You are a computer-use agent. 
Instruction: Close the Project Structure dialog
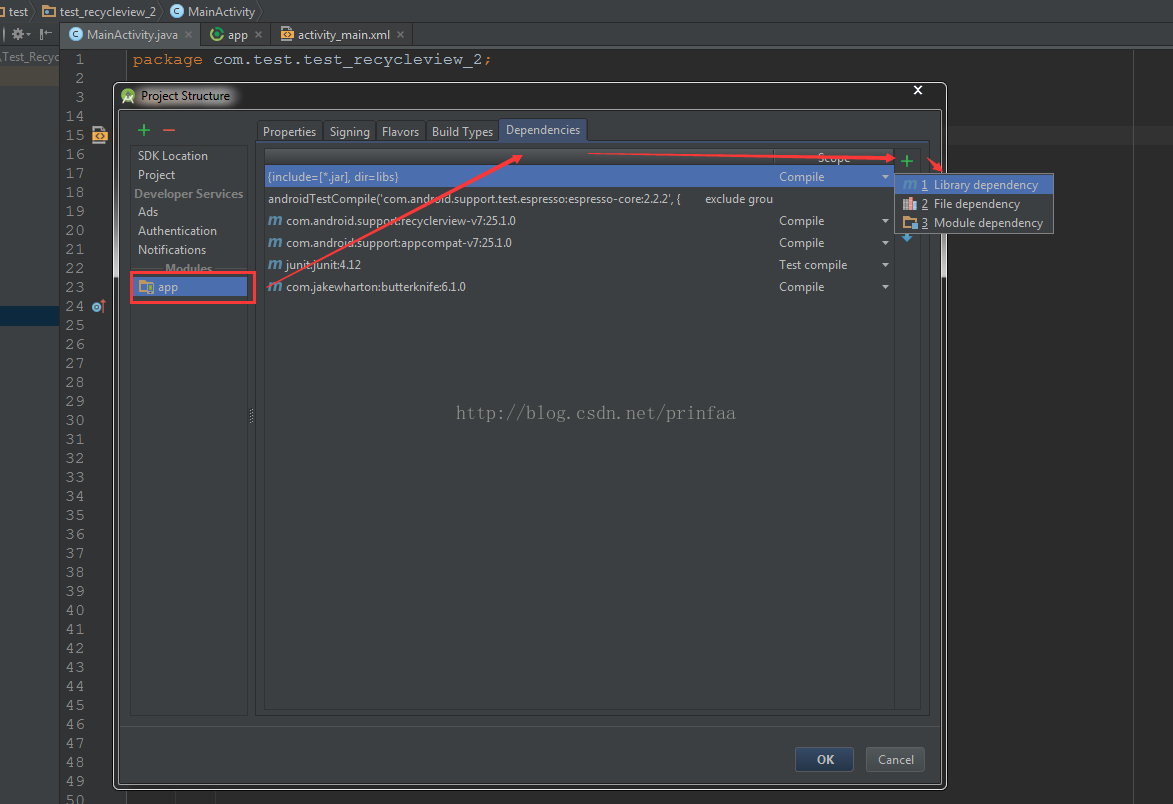click(x=918, y=90)
